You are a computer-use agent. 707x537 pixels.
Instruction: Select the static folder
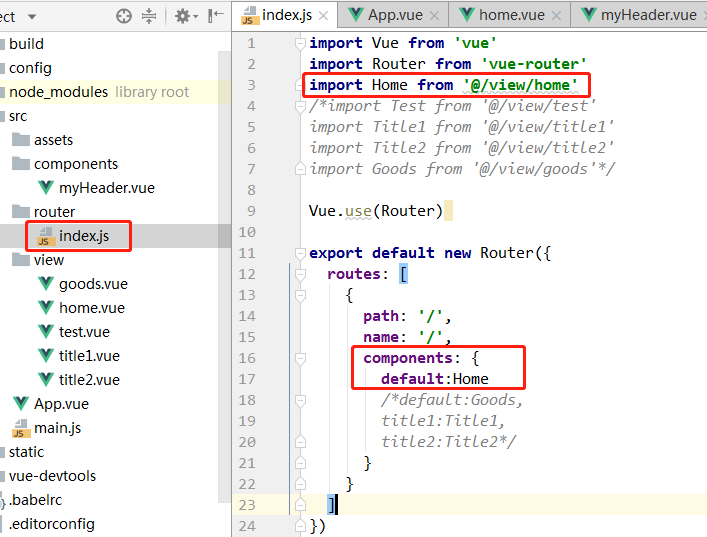[x=26, y=451]
